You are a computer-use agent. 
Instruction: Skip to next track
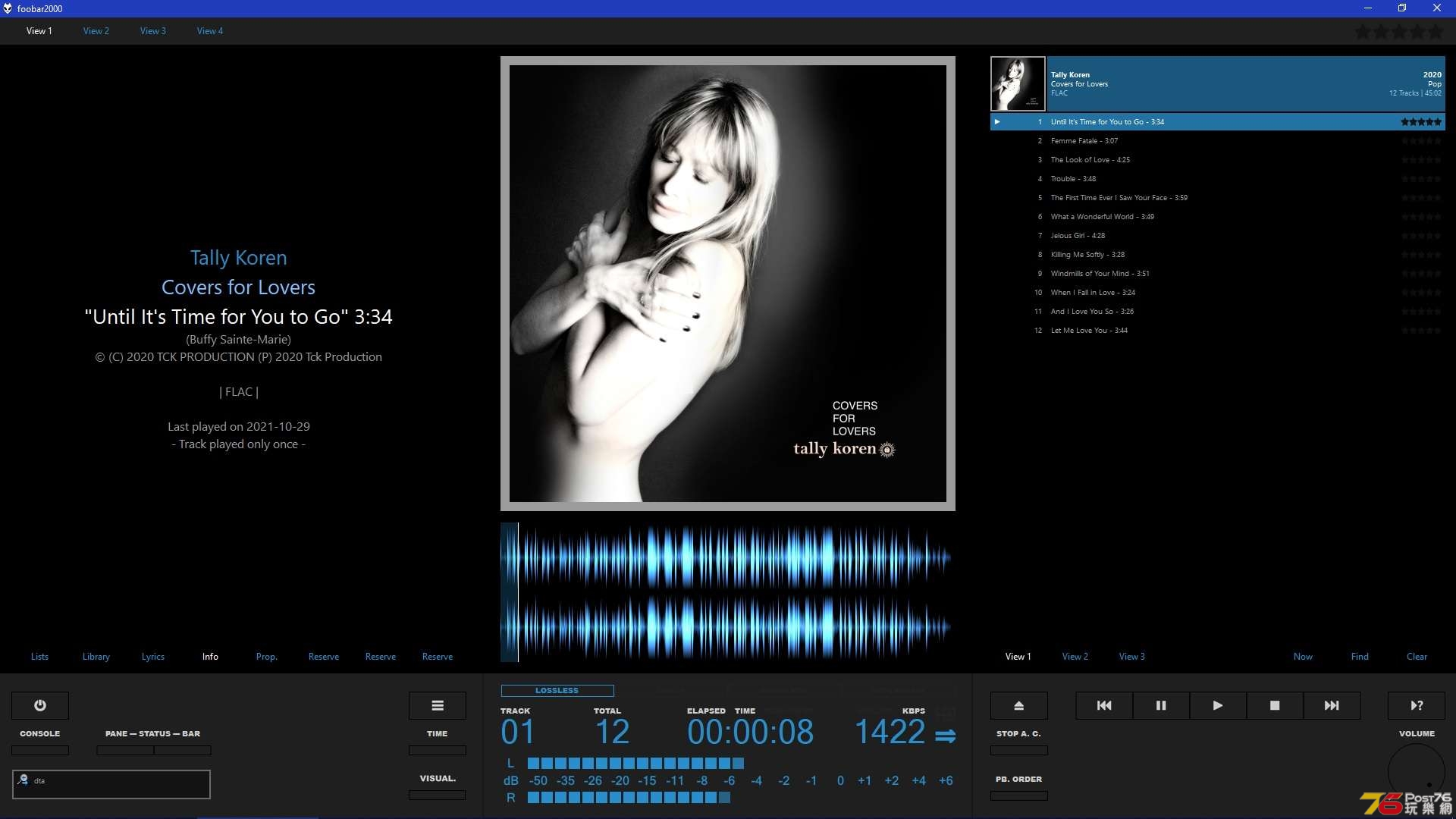1332,705
